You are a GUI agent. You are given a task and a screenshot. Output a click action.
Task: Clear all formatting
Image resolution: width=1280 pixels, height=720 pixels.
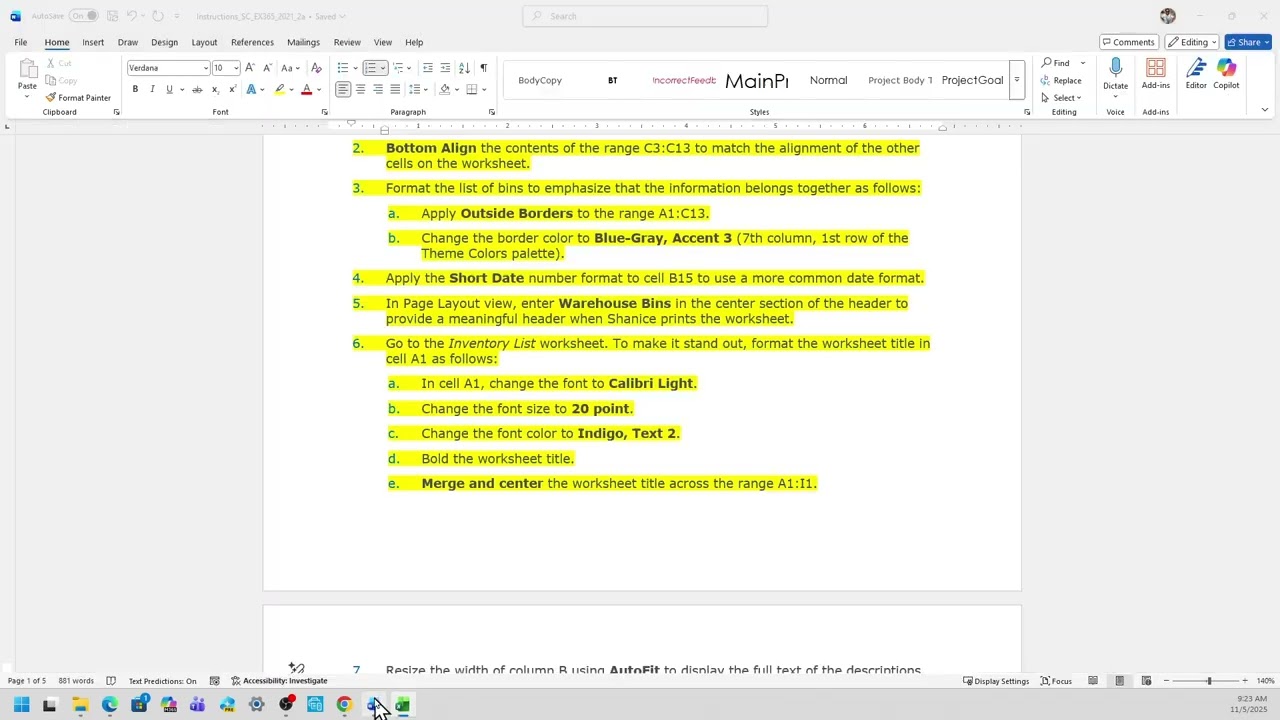(317, 68)
